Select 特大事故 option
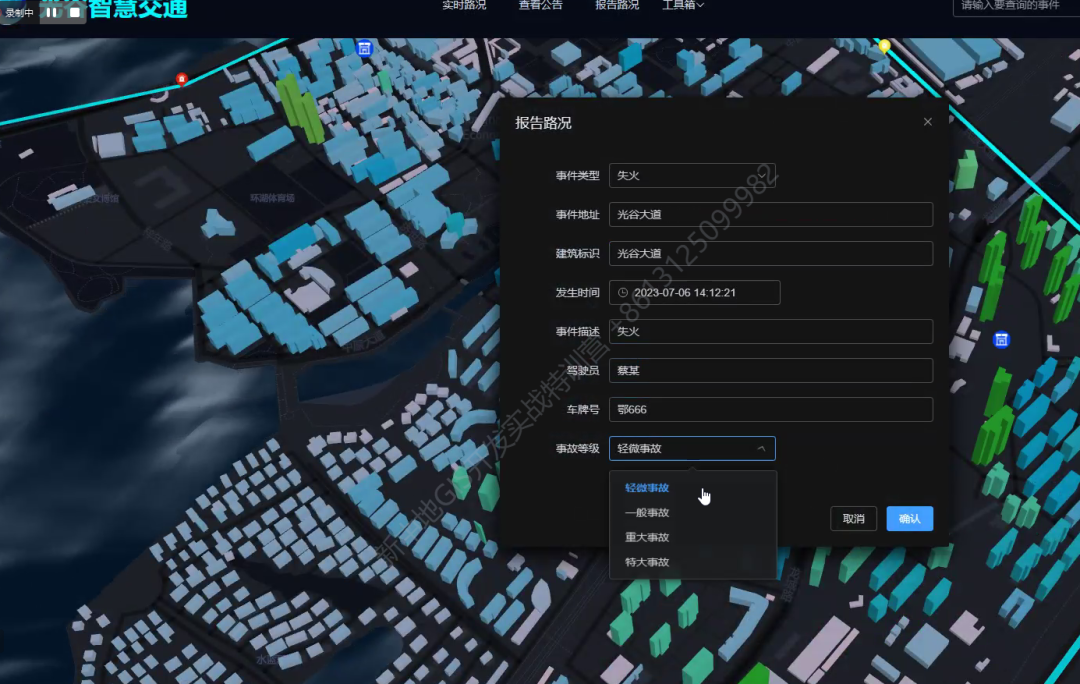 [693, 562]
